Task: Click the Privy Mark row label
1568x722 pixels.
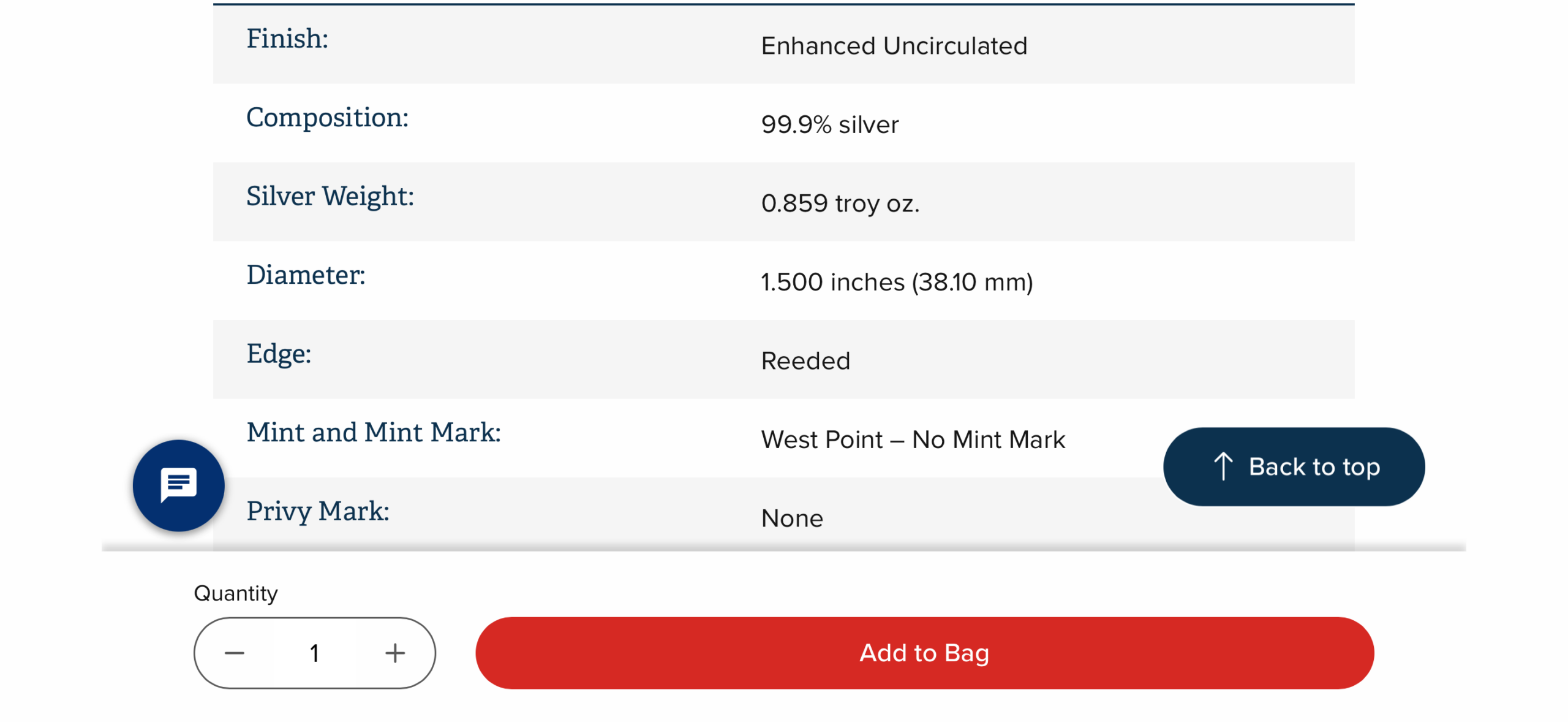Action: [318, 511]
